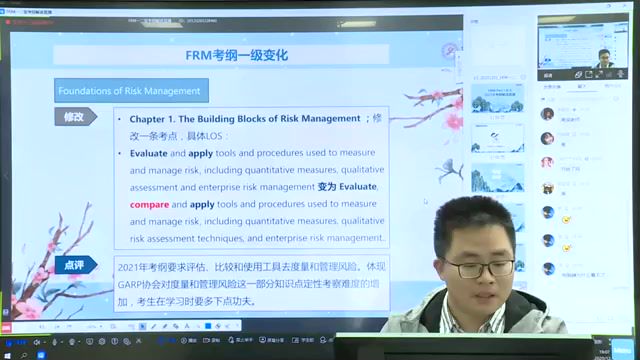Toggle the webcam in meeting control bar
This screenshot has height=360, width=640.
71,342
